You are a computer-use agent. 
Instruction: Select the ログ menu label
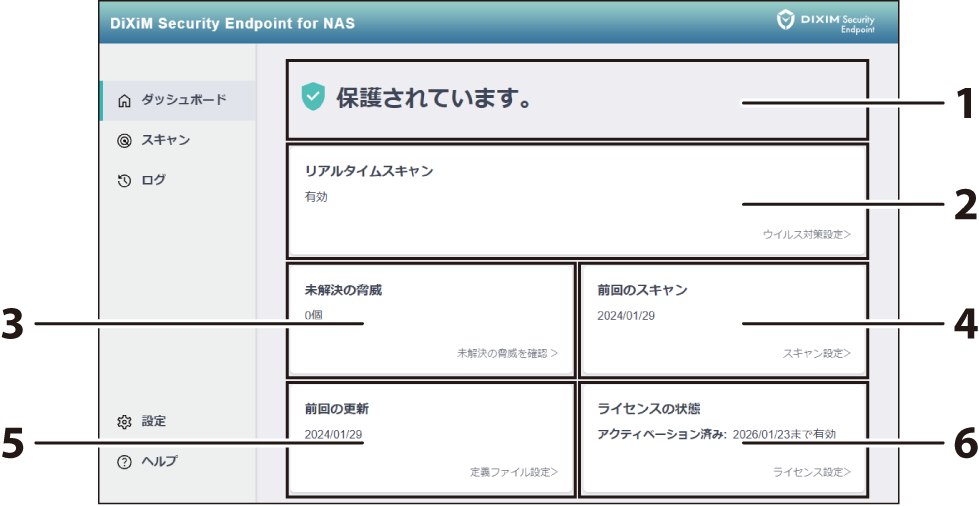[x=153, y=181]
